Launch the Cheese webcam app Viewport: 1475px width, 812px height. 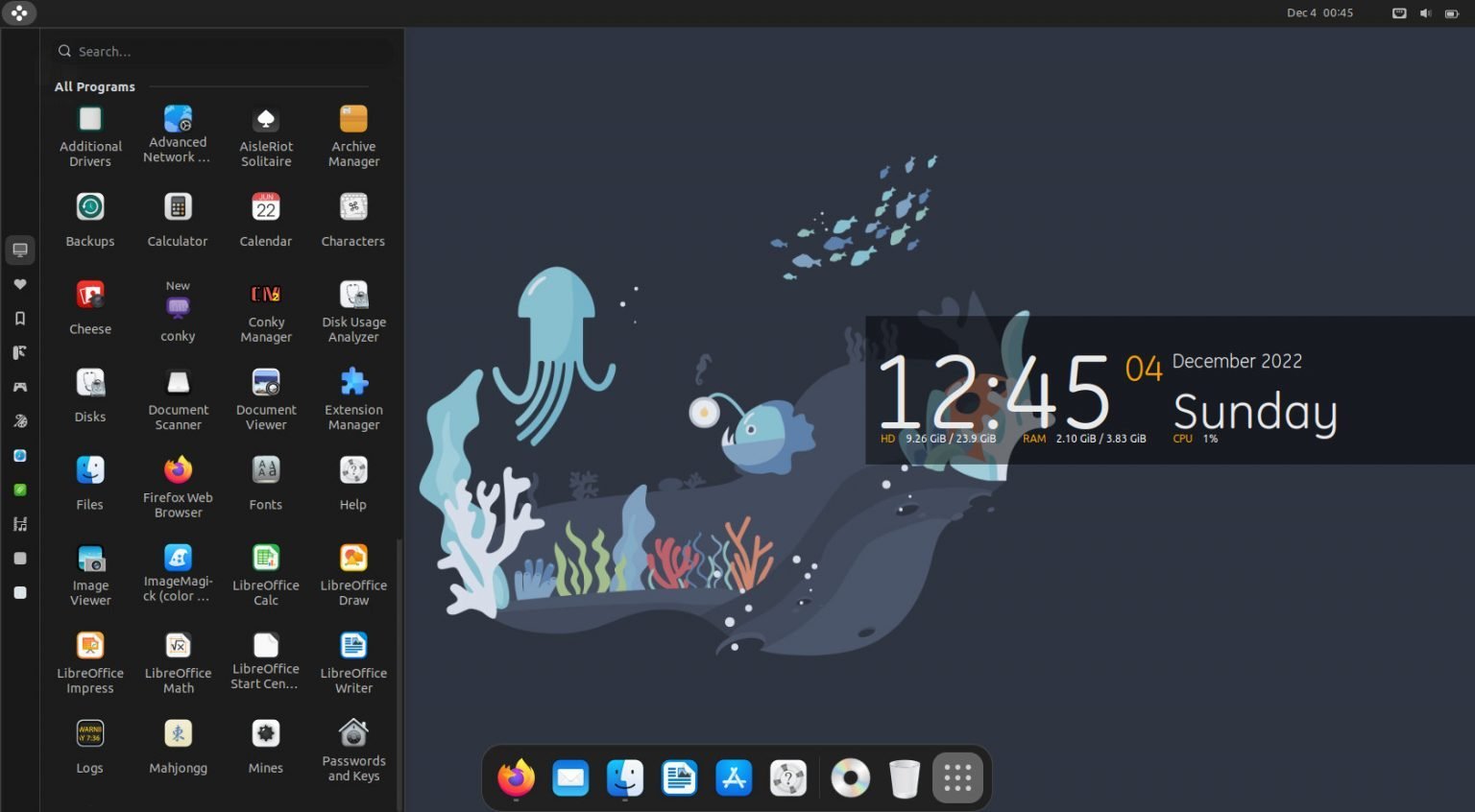coord(89,307)
